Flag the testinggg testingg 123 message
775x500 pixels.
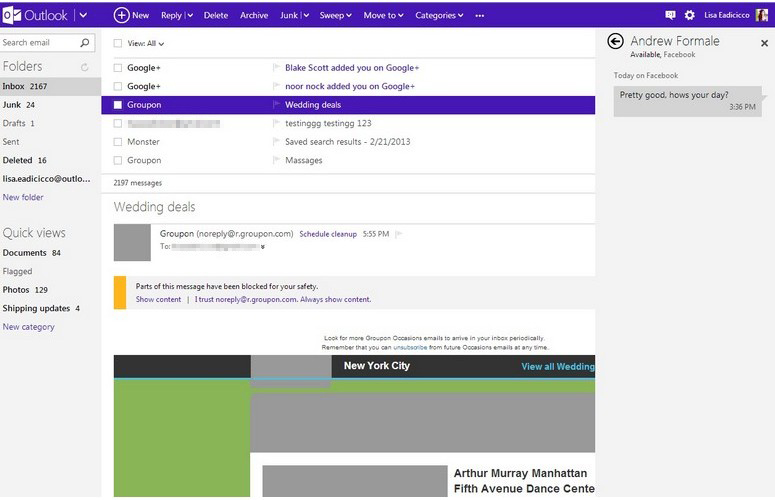click(276, 123)
